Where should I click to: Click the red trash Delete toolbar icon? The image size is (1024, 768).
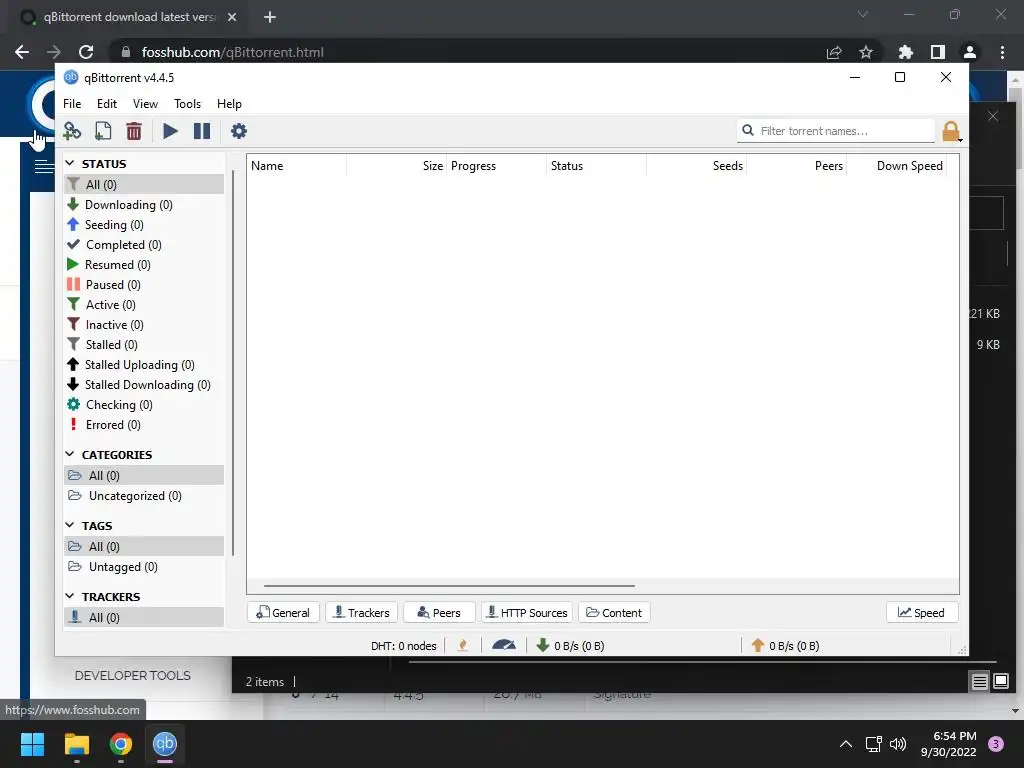134,131
